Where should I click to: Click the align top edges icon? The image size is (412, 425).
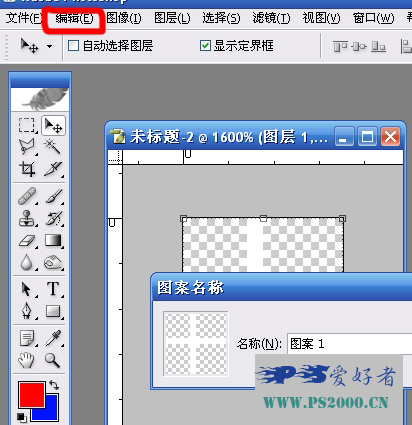click(x=340, y=46)
